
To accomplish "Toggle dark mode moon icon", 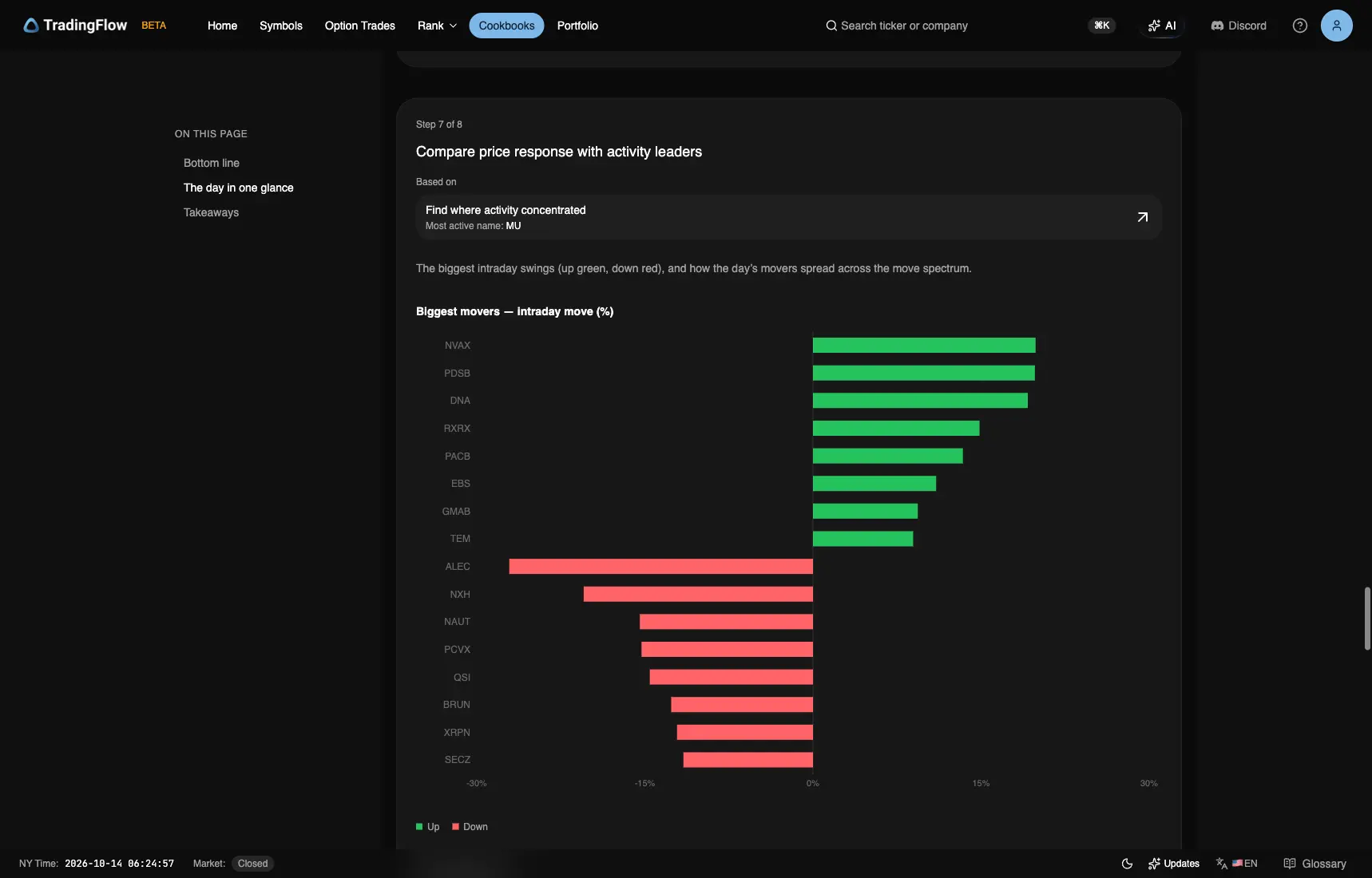I will [x=1127, y=864].
